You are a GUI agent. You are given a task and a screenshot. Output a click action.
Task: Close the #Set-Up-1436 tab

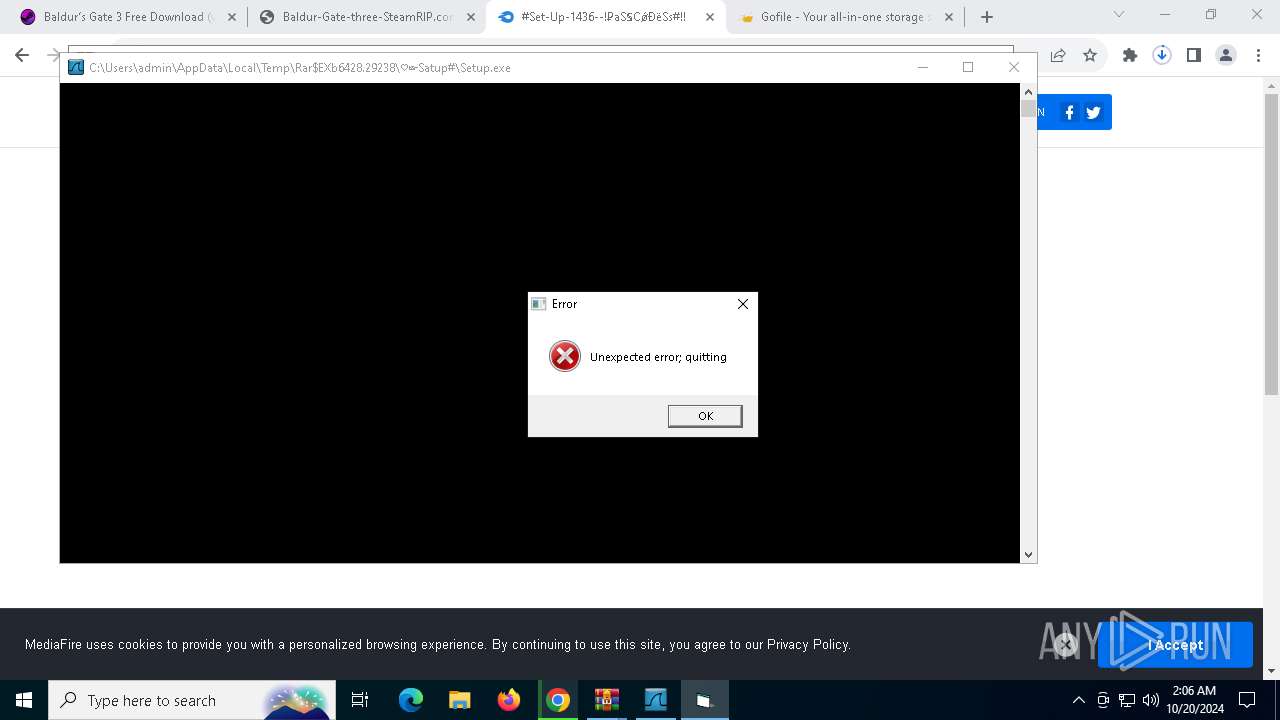point(710,17)
